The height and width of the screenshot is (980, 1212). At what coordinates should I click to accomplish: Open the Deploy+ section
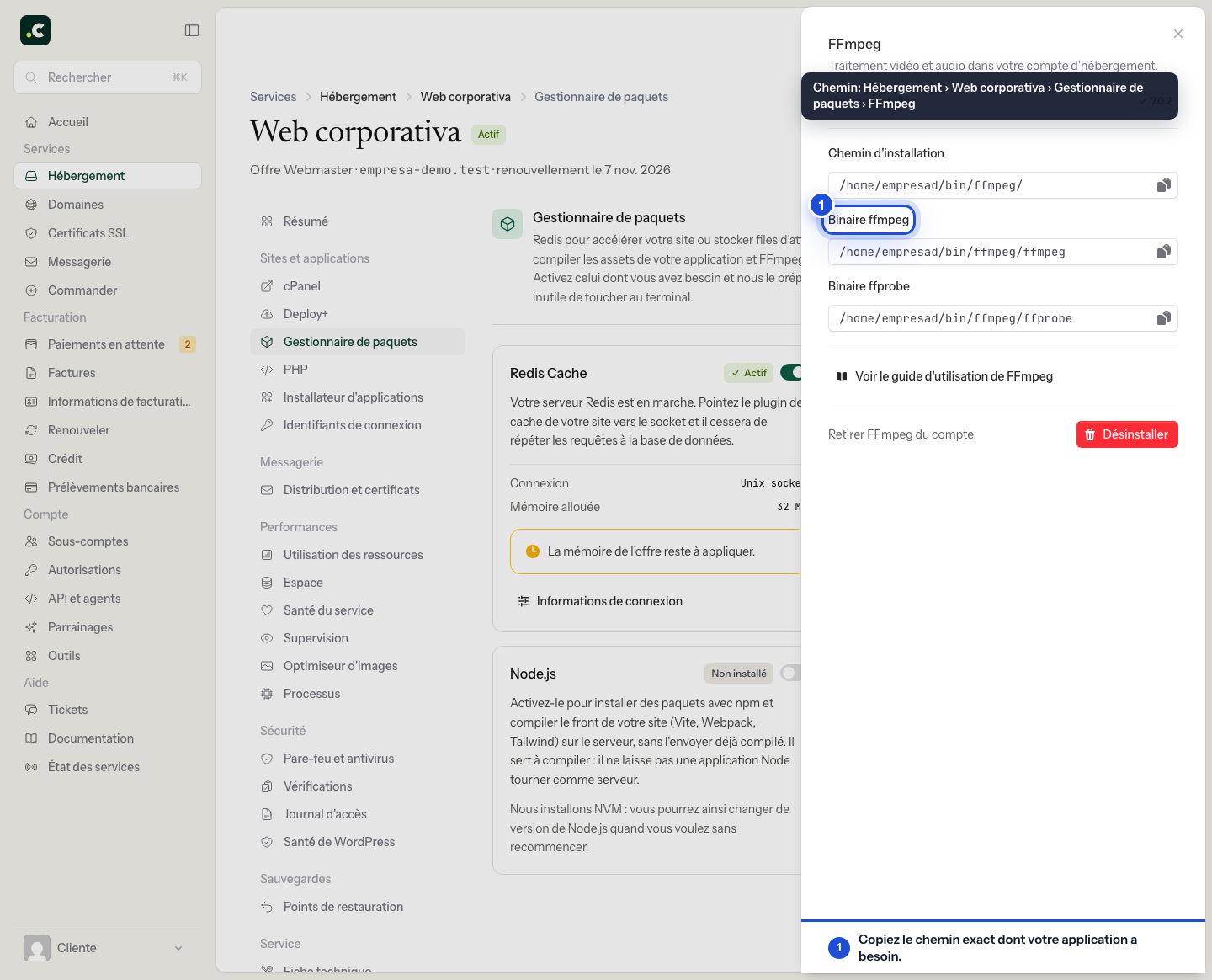coord(358,314)
